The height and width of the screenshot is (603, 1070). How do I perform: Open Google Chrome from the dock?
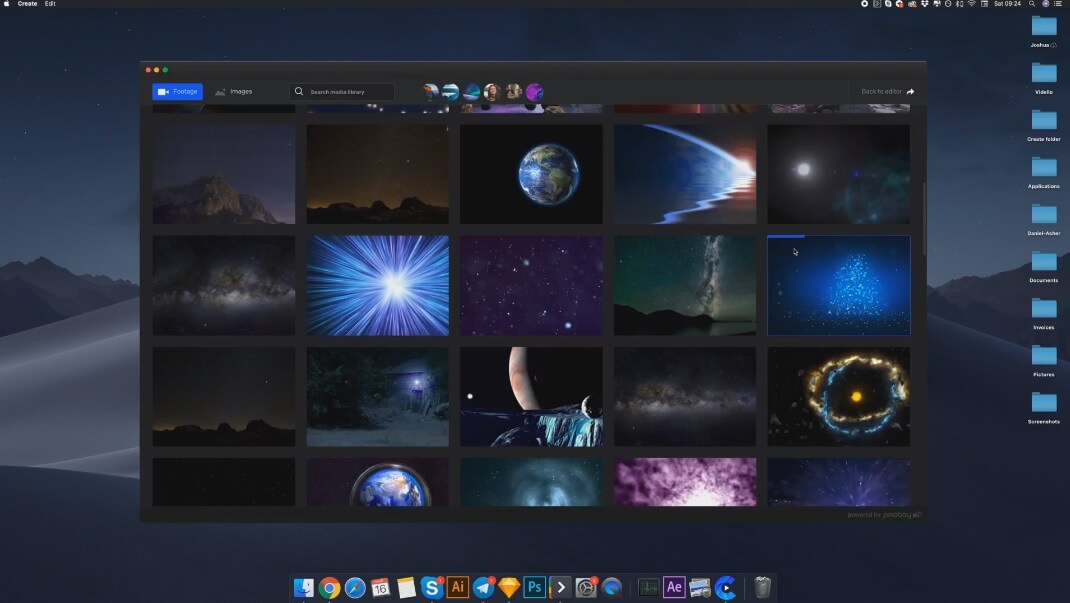click(329, 587)
